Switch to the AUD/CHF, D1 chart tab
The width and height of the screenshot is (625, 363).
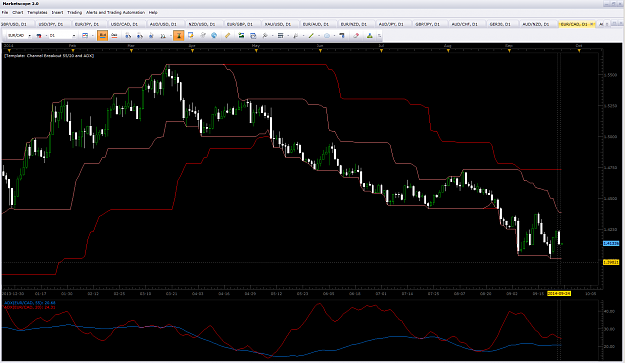pyautogui.click(x=464, y=24)
